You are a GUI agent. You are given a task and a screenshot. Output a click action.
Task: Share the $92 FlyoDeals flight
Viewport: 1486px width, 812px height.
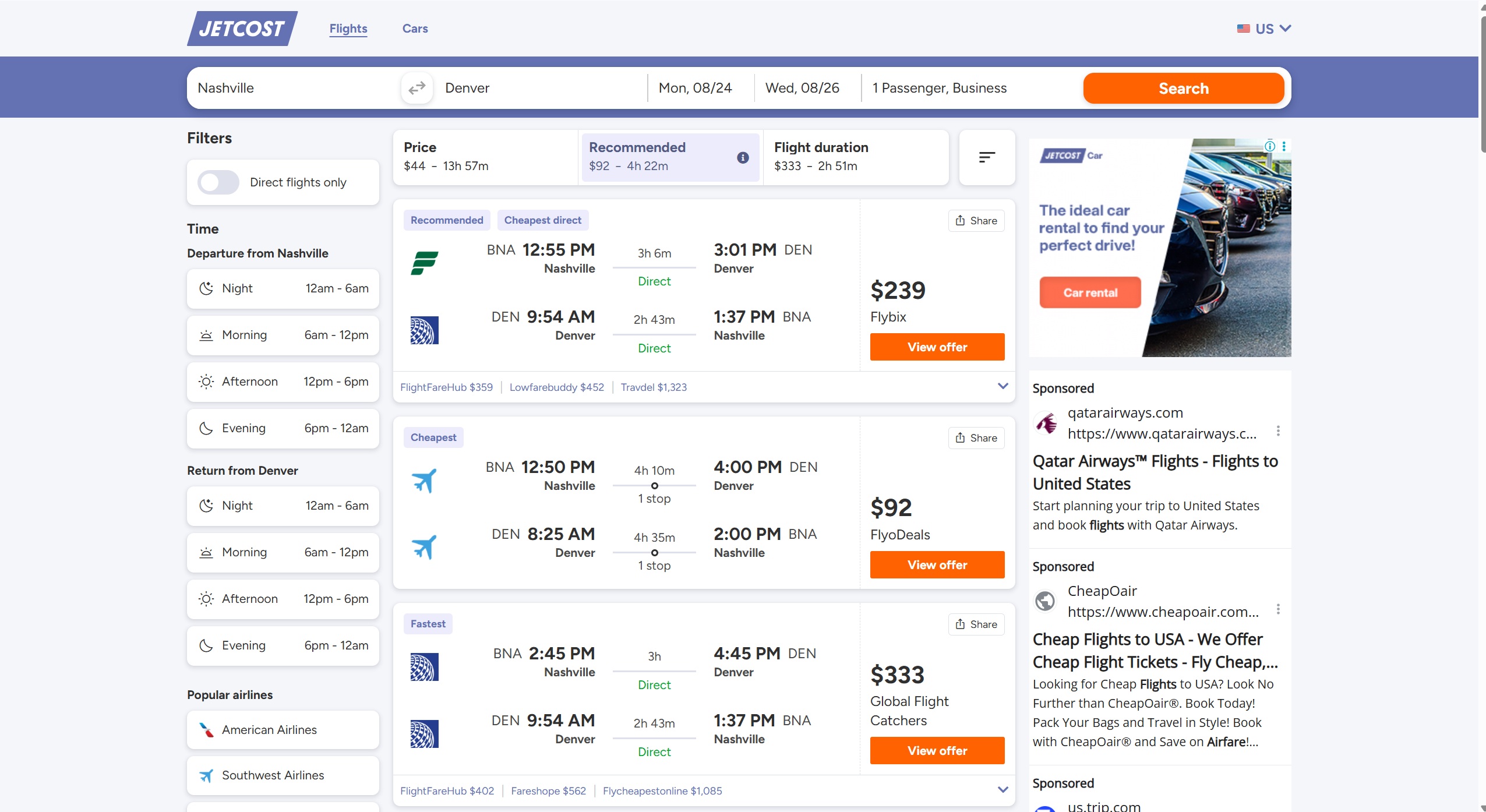click(x=976, y=438)
